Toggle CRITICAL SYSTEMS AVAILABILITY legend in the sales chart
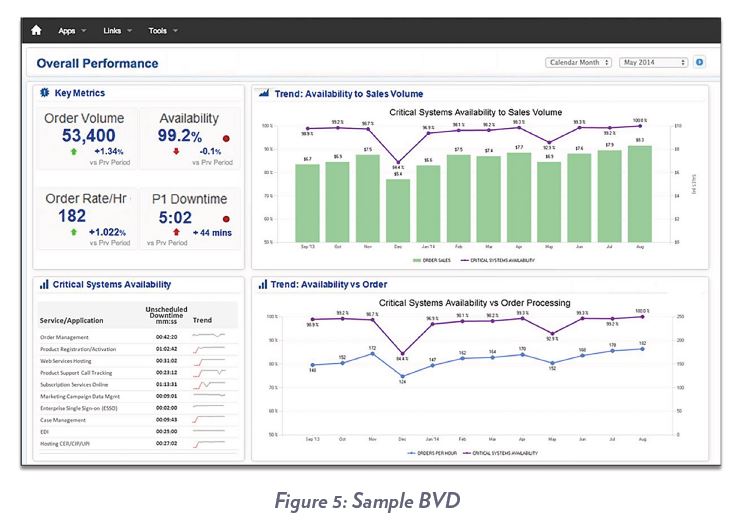The image size is (742, 523). point(497,260)
